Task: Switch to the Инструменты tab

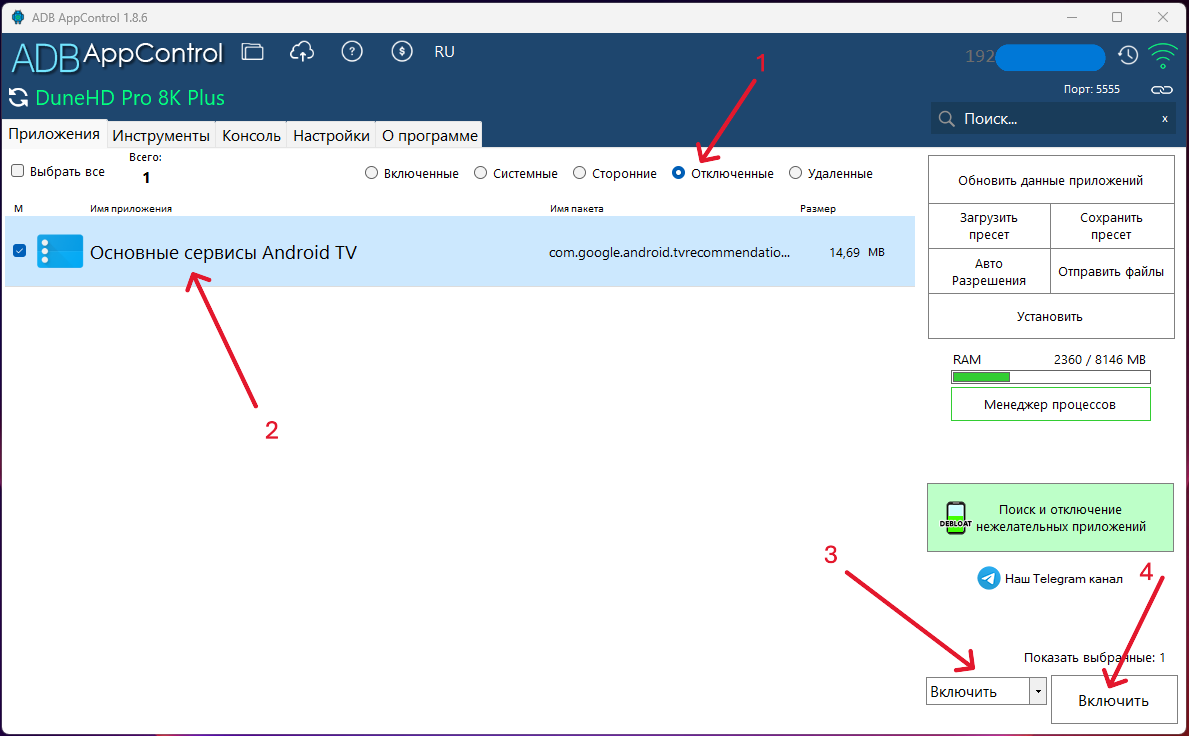Action: point(161,136)
